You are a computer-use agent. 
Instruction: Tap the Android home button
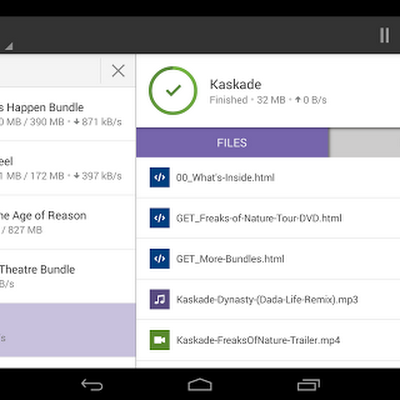pos(200,385)
